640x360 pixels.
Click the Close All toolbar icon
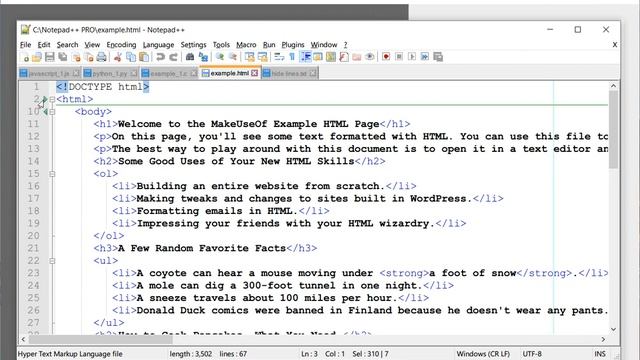click(x=89, y=57)
